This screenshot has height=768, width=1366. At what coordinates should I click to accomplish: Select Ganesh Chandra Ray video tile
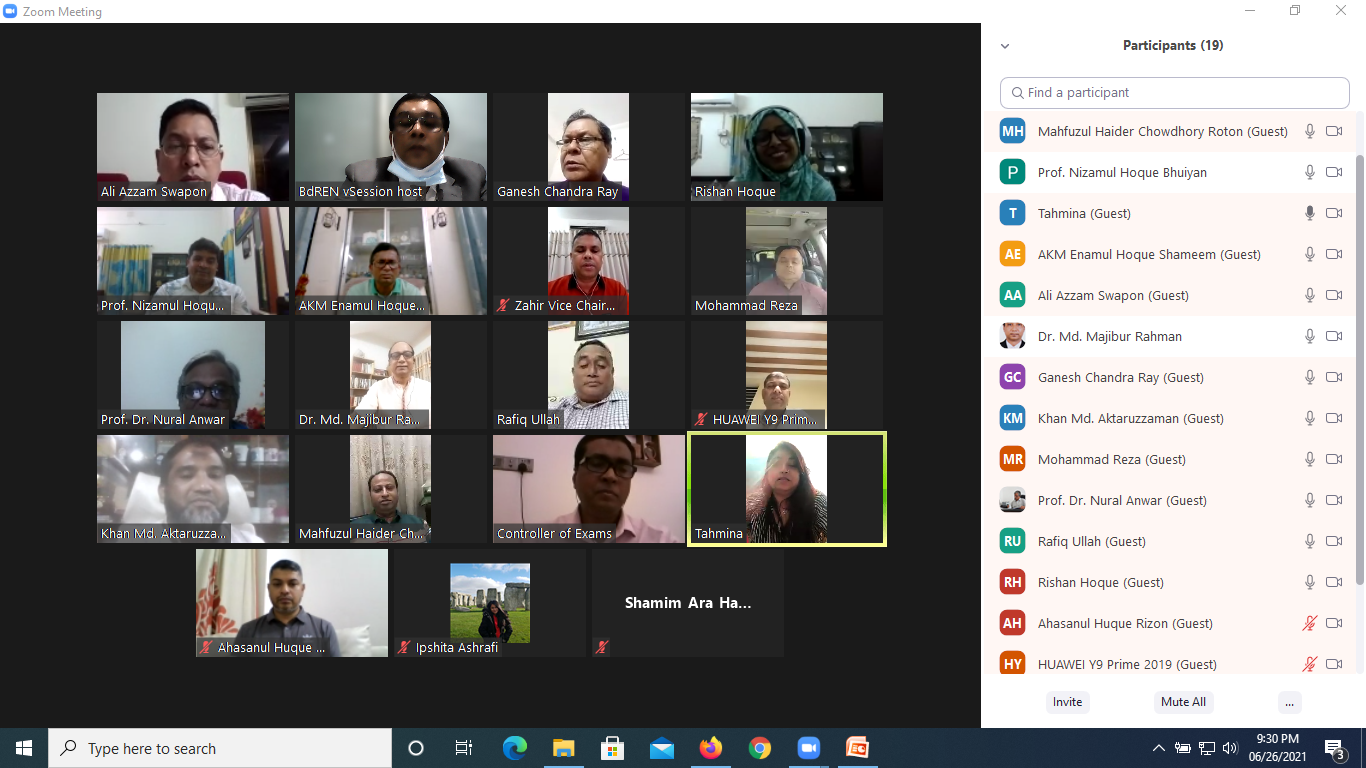[x=589, y=147]
